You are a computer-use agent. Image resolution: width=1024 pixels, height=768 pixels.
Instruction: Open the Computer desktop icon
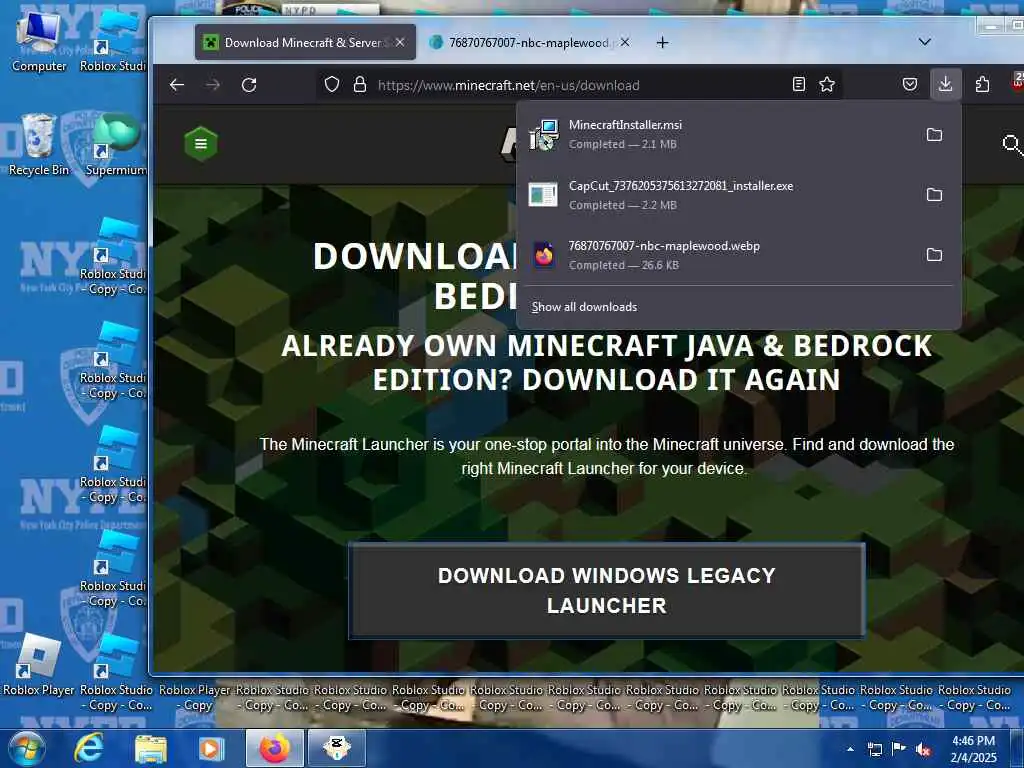tap(39, 43)
